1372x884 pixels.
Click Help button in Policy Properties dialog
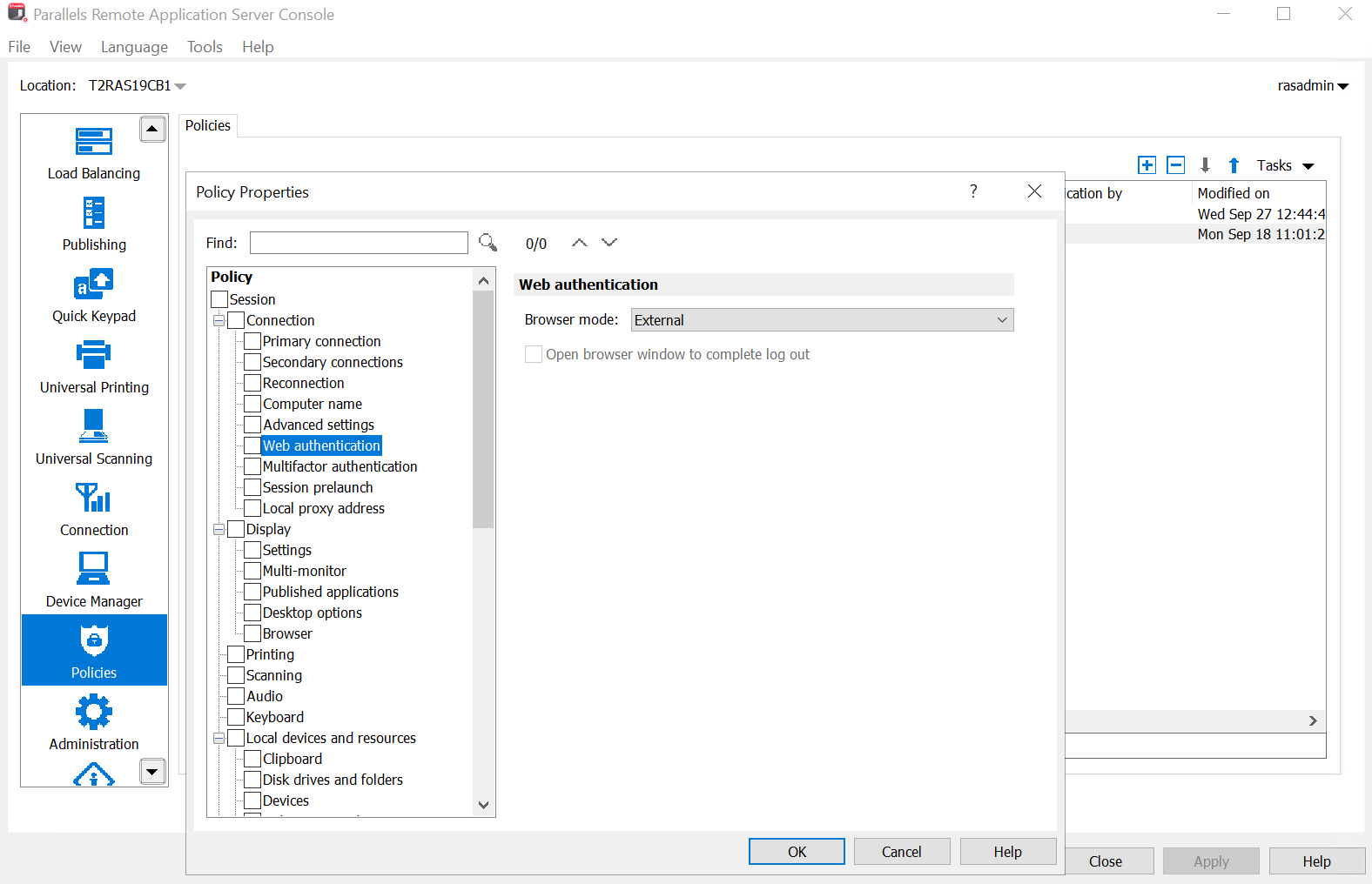click(x=1008, y=852)
